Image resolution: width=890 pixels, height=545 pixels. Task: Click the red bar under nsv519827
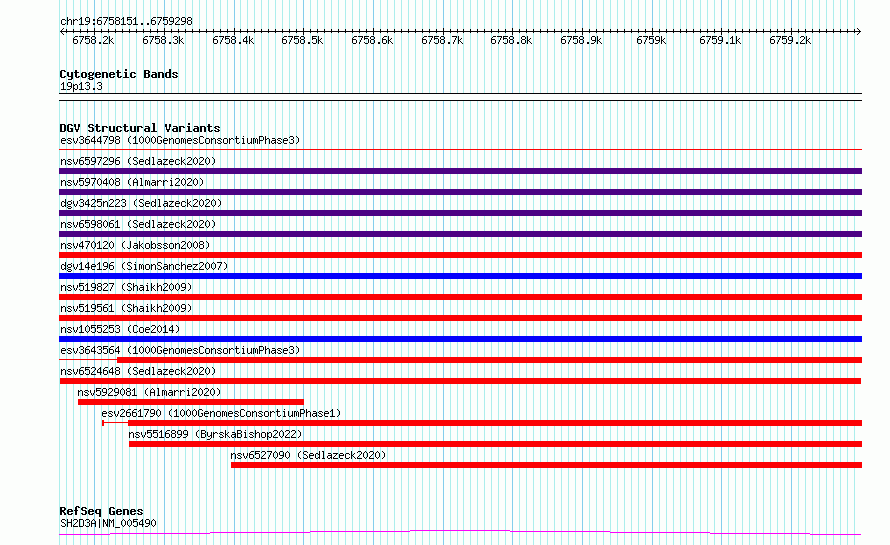tap(460, 297)
